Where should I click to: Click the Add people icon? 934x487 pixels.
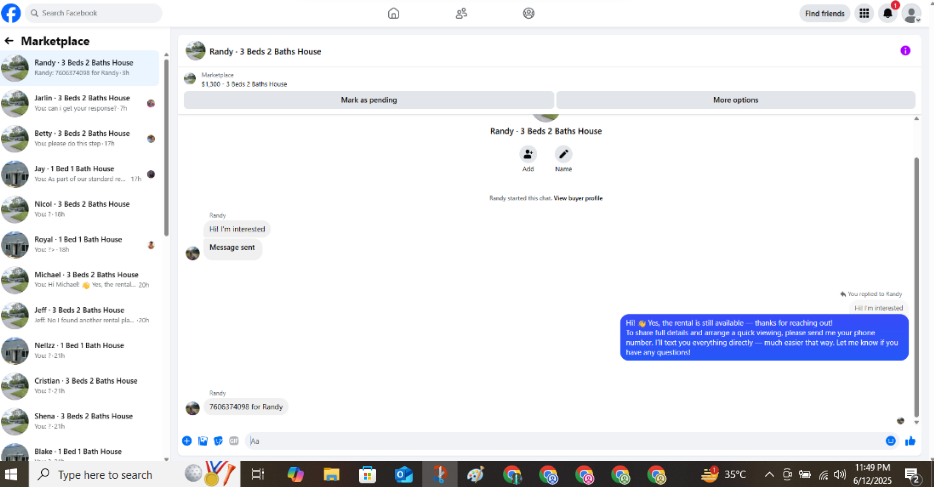[528, 154]
